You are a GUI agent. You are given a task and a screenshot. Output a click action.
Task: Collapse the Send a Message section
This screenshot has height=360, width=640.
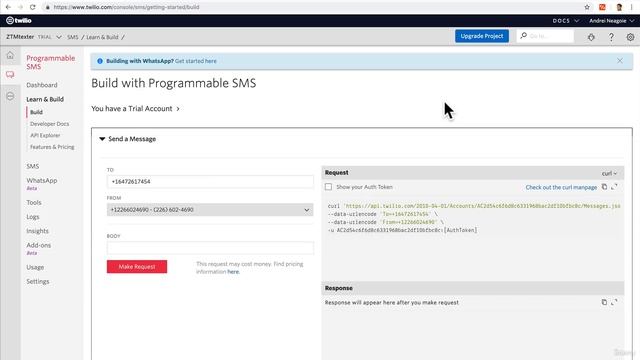(x=128, y=139)
